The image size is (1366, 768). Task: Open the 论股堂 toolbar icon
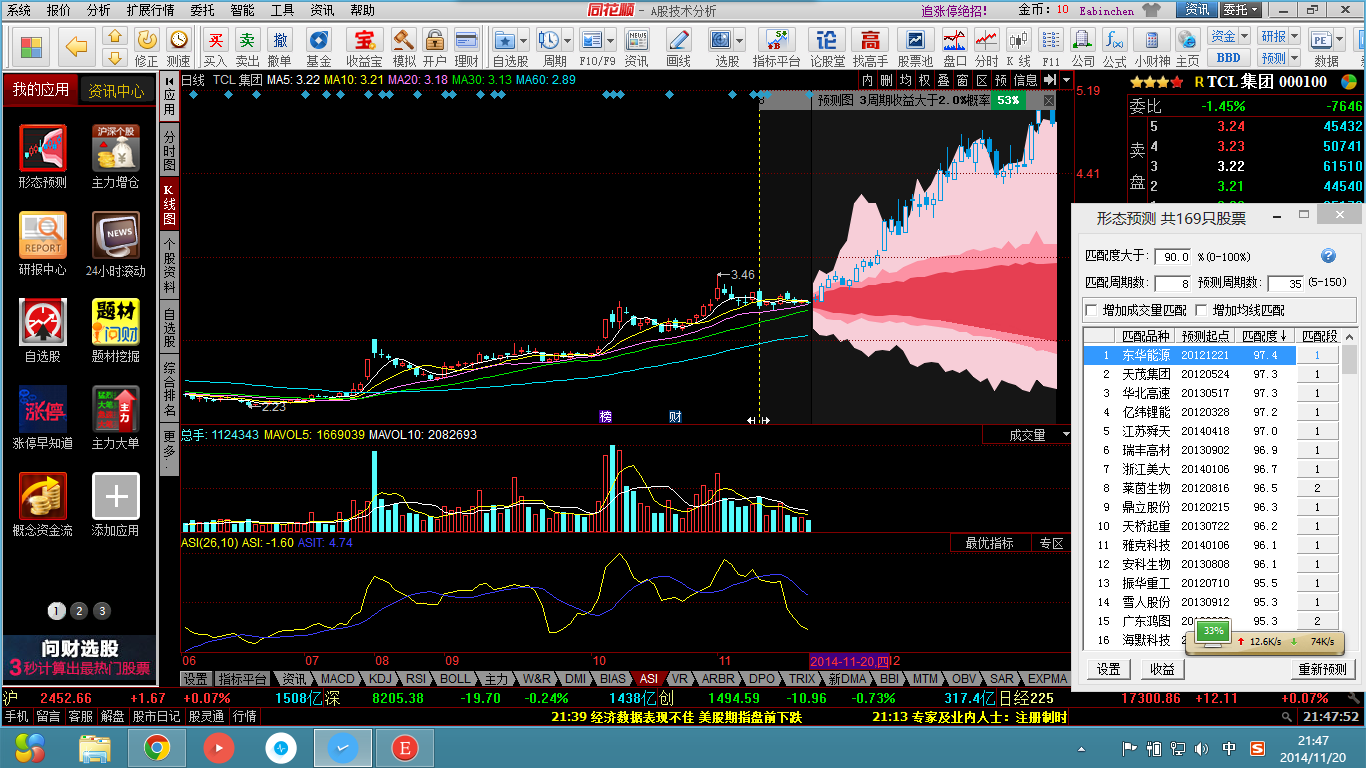point(827,46)
